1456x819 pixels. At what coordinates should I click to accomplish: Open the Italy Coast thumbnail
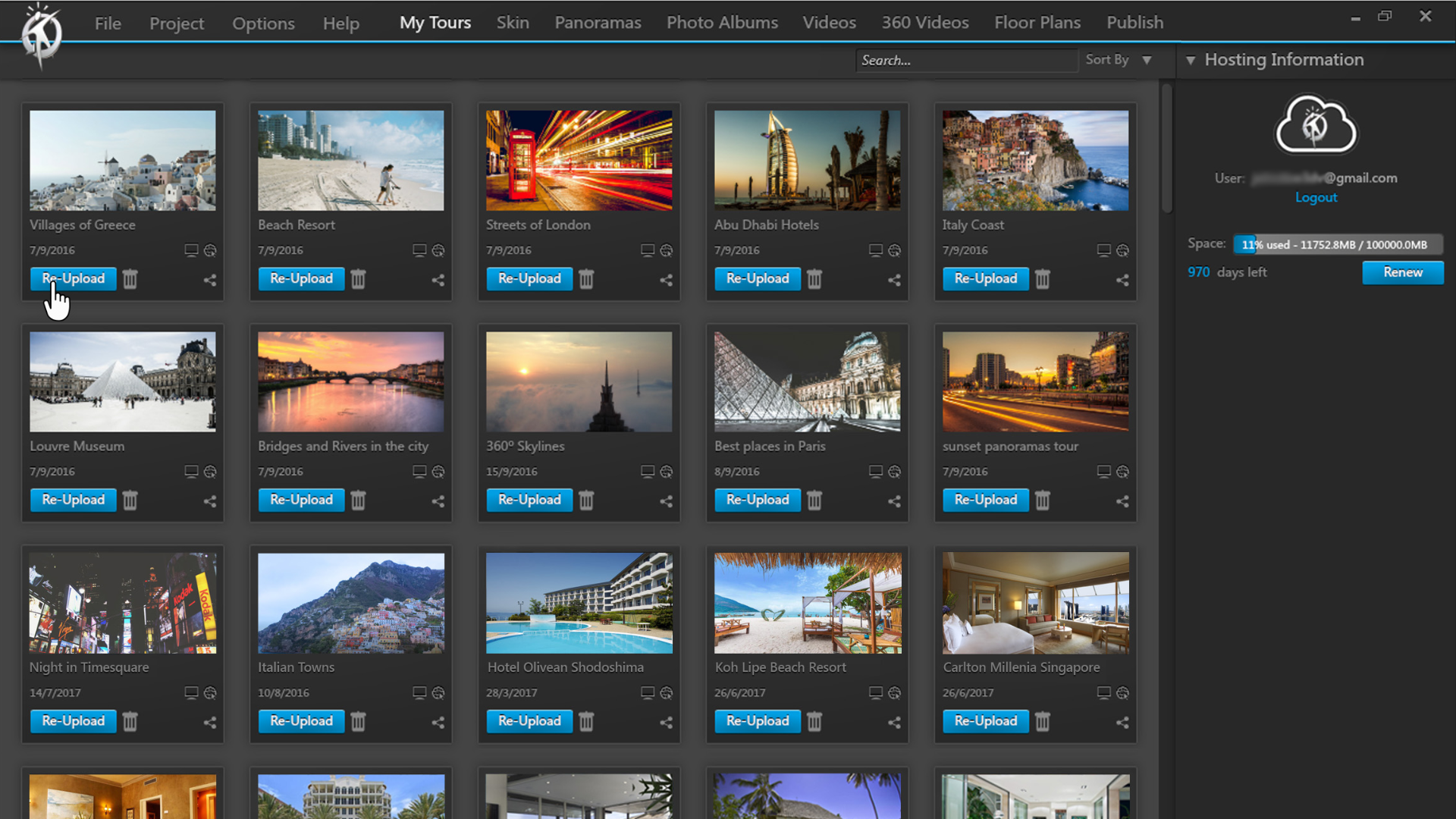point(1035,161)
